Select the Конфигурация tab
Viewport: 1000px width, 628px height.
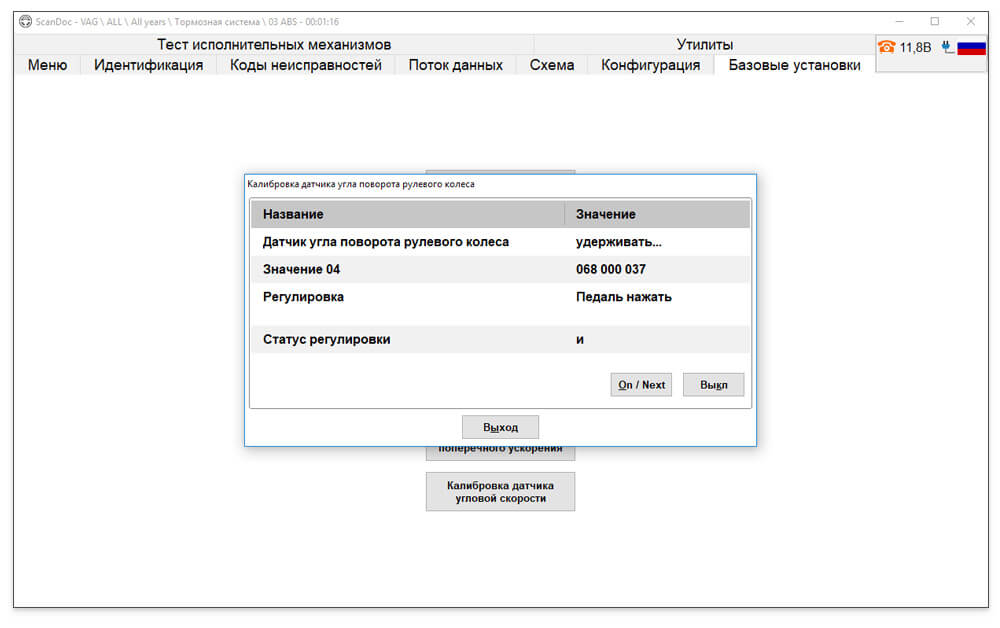point(651,65)
